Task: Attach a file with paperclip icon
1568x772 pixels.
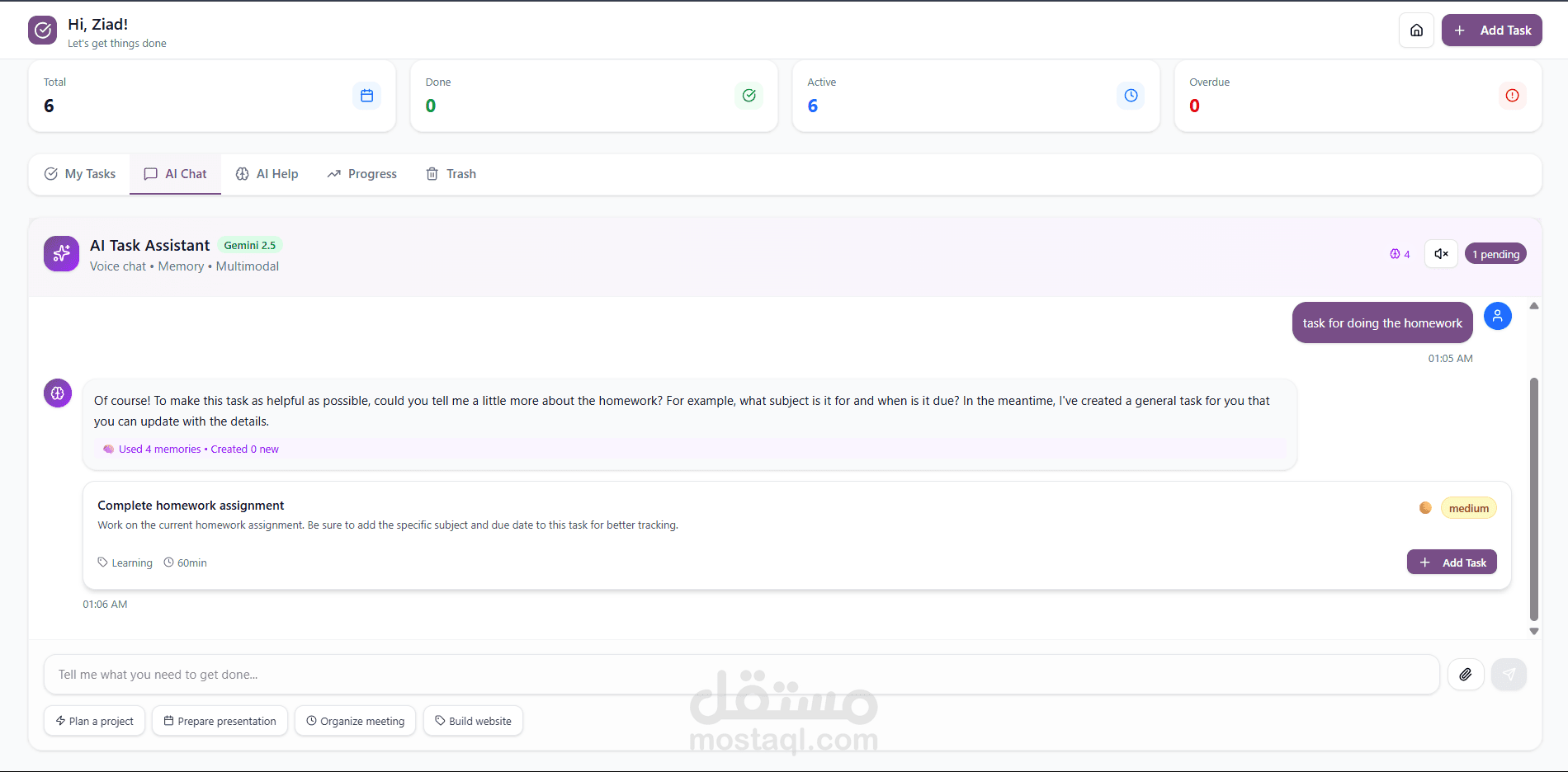Action: click(1466, 675)
